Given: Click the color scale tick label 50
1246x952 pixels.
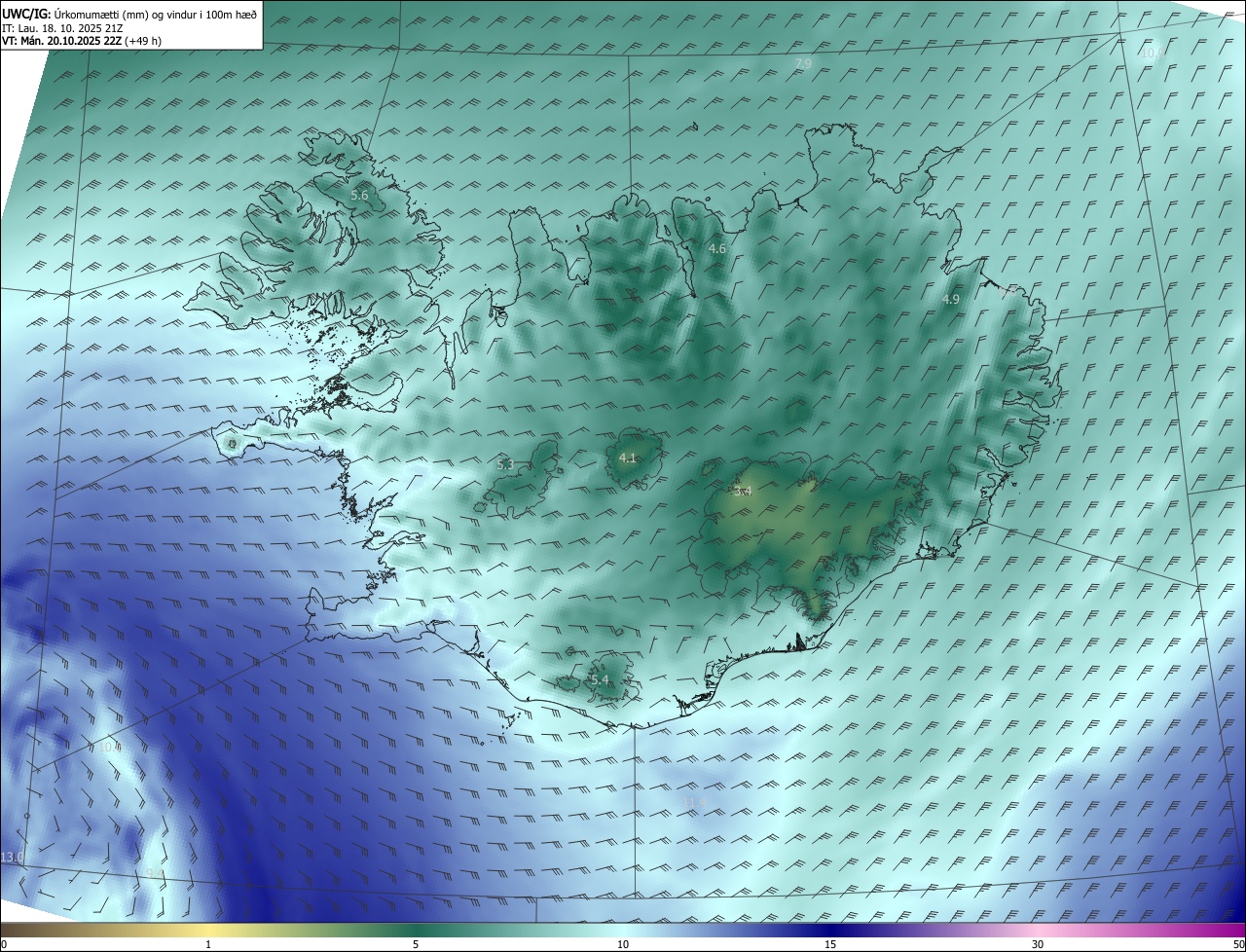Looking at the screenshot, I should click(x=1238, y=944).
